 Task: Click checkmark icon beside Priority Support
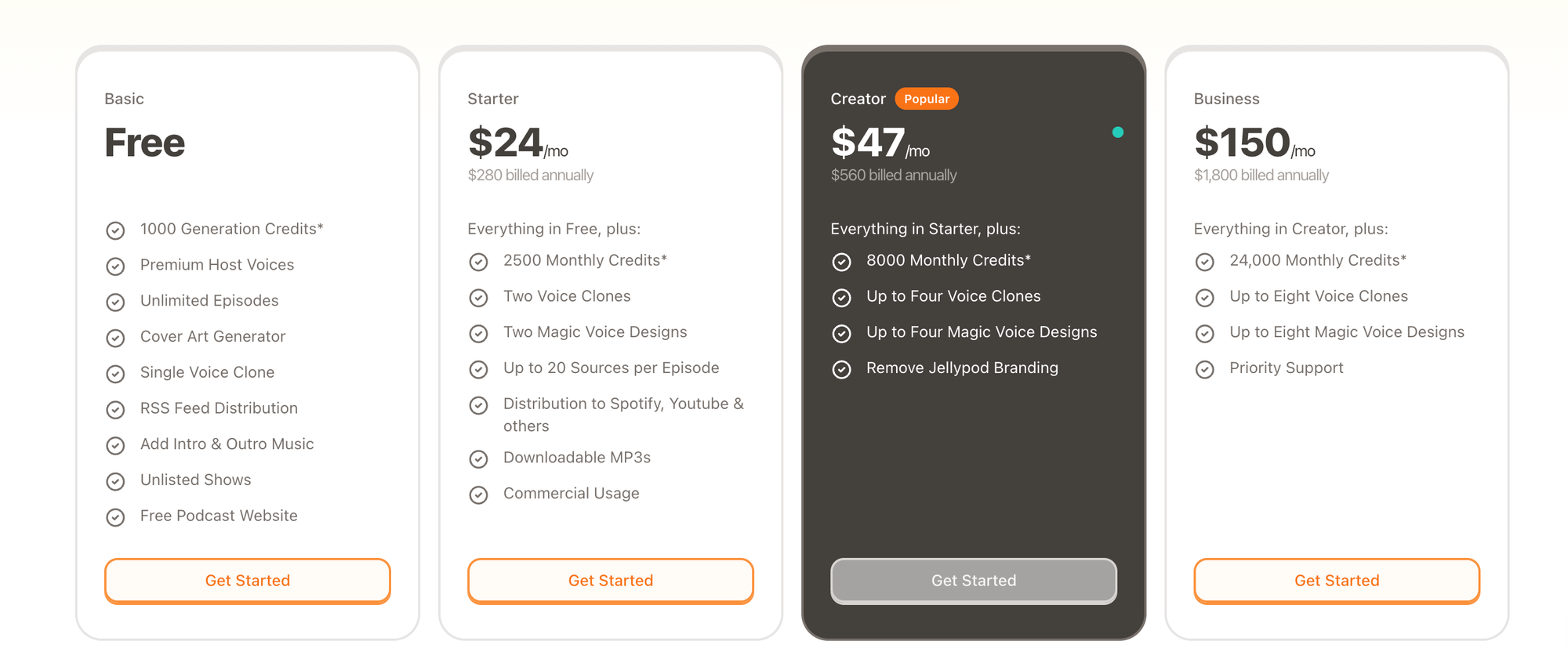[x=1204, y=369]
